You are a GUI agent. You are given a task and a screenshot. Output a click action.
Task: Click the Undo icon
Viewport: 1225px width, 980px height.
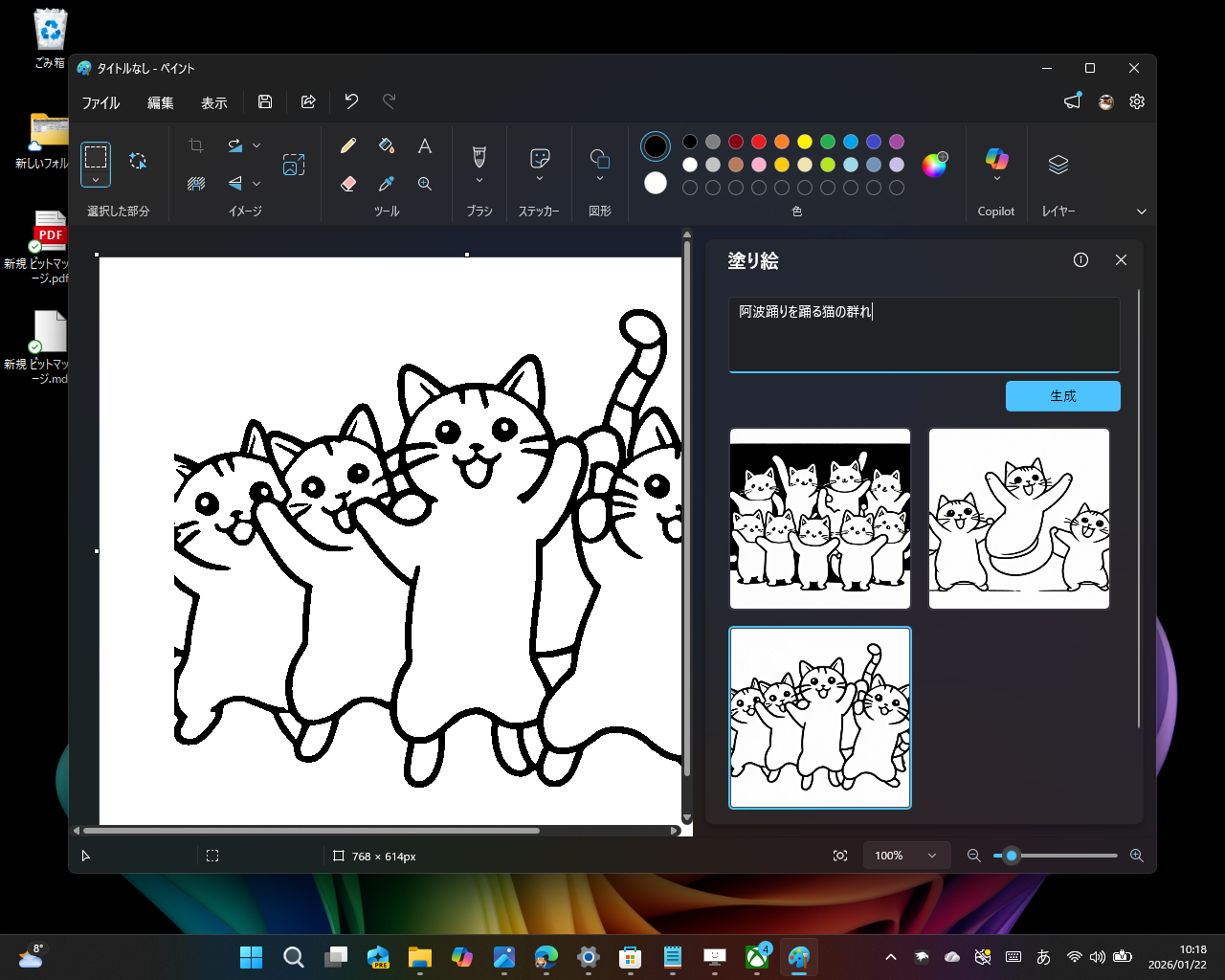(350, 101)
